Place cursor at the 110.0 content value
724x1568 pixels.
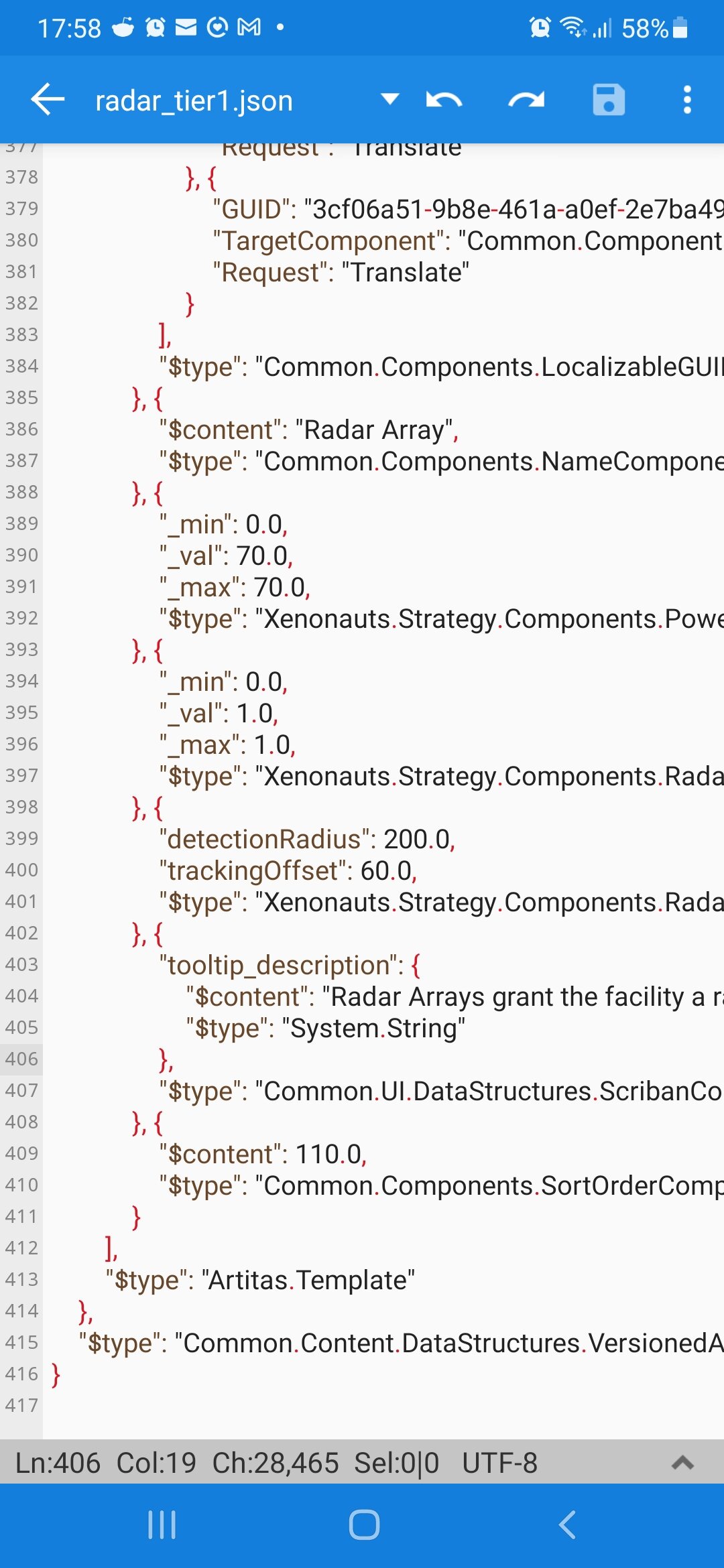[328, 1154]
